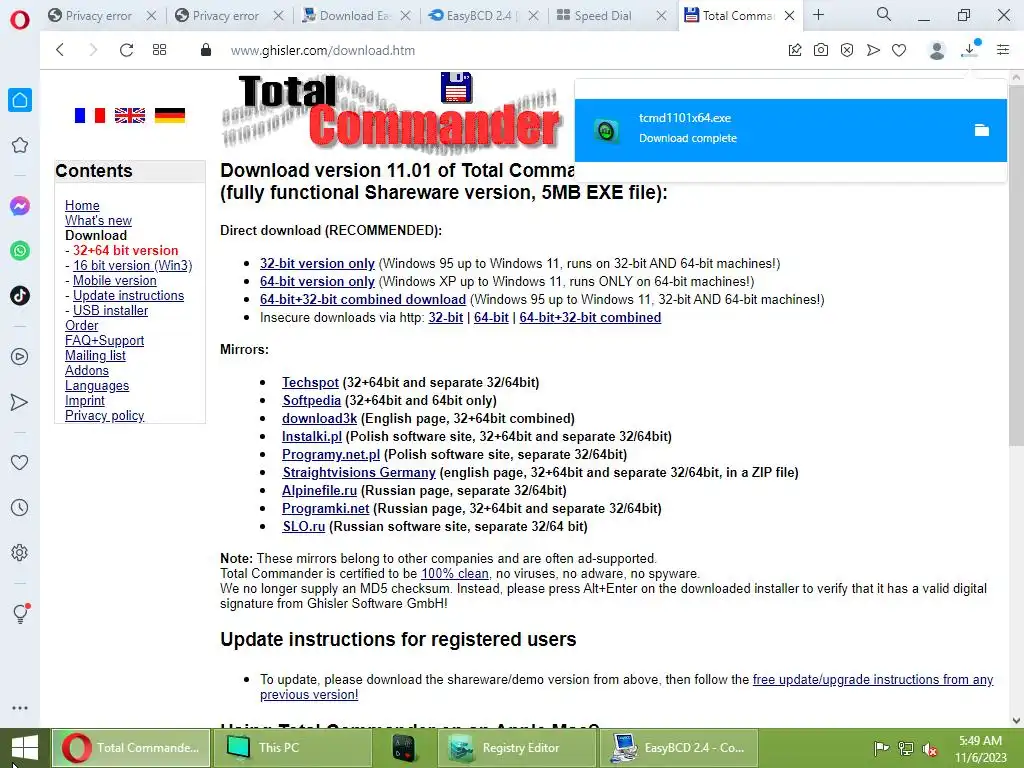Open the USB installer link

[110, 310]
